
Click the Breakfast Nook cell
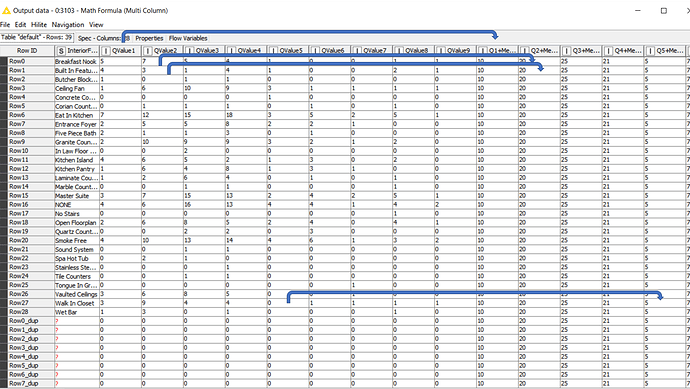tap(77, 62)
